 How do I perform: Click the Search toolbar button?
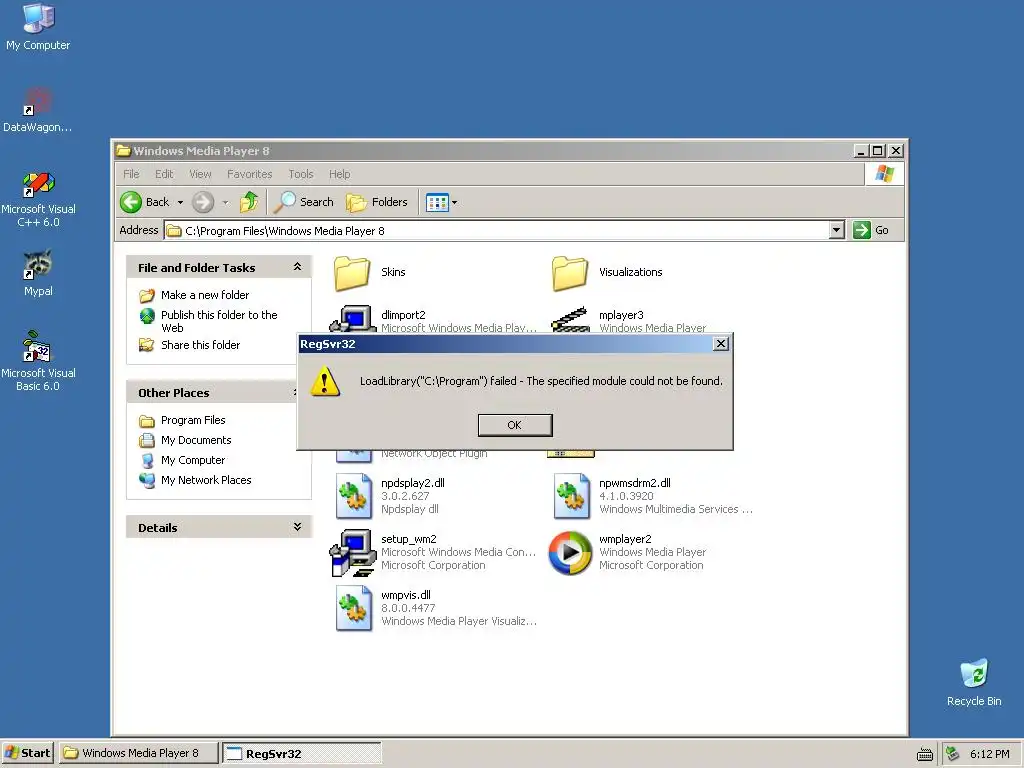304,202
